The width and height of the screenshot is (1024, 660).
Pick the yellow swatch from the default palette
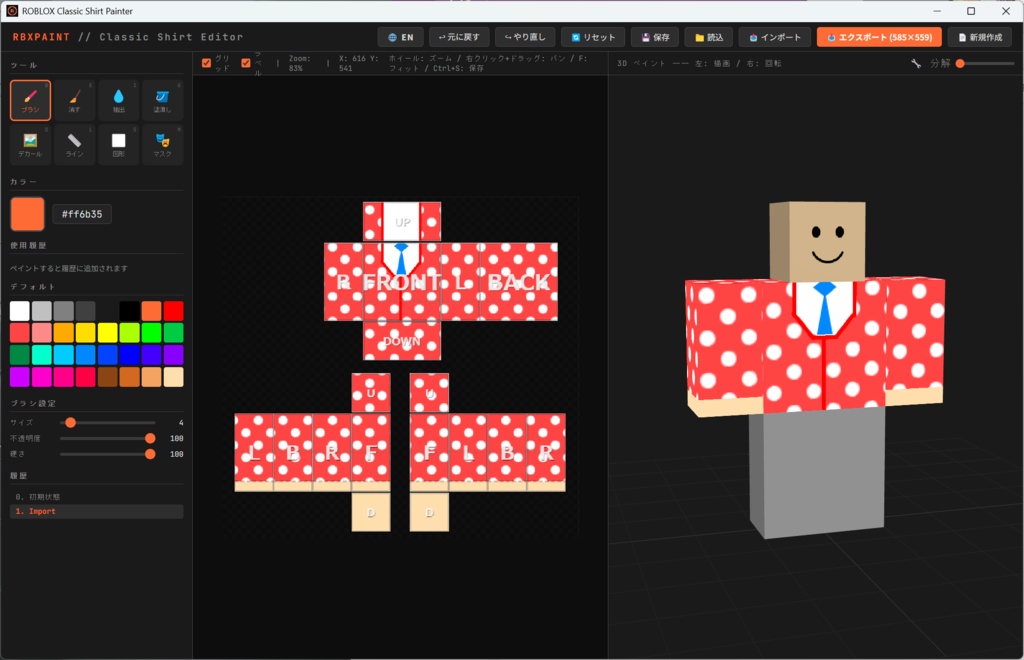107,332
